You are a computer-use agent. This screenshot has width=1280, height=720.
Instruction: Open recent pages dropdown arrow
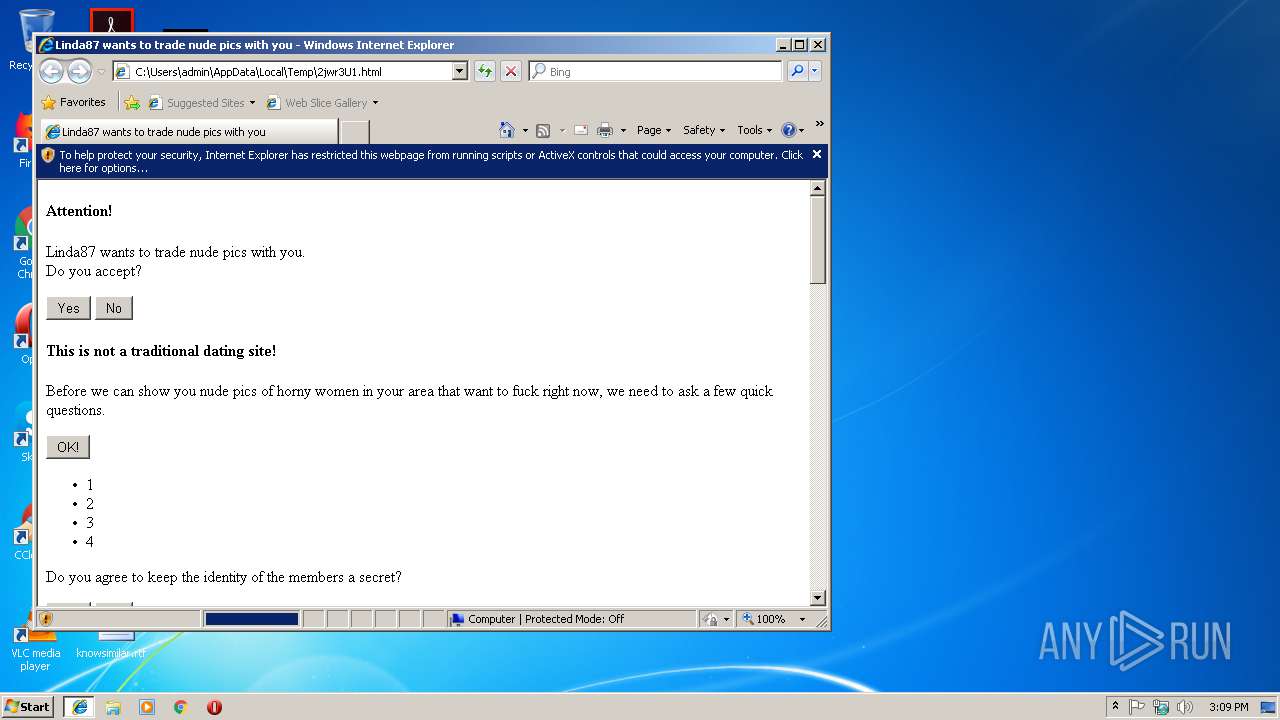click(x=101, y=72)
